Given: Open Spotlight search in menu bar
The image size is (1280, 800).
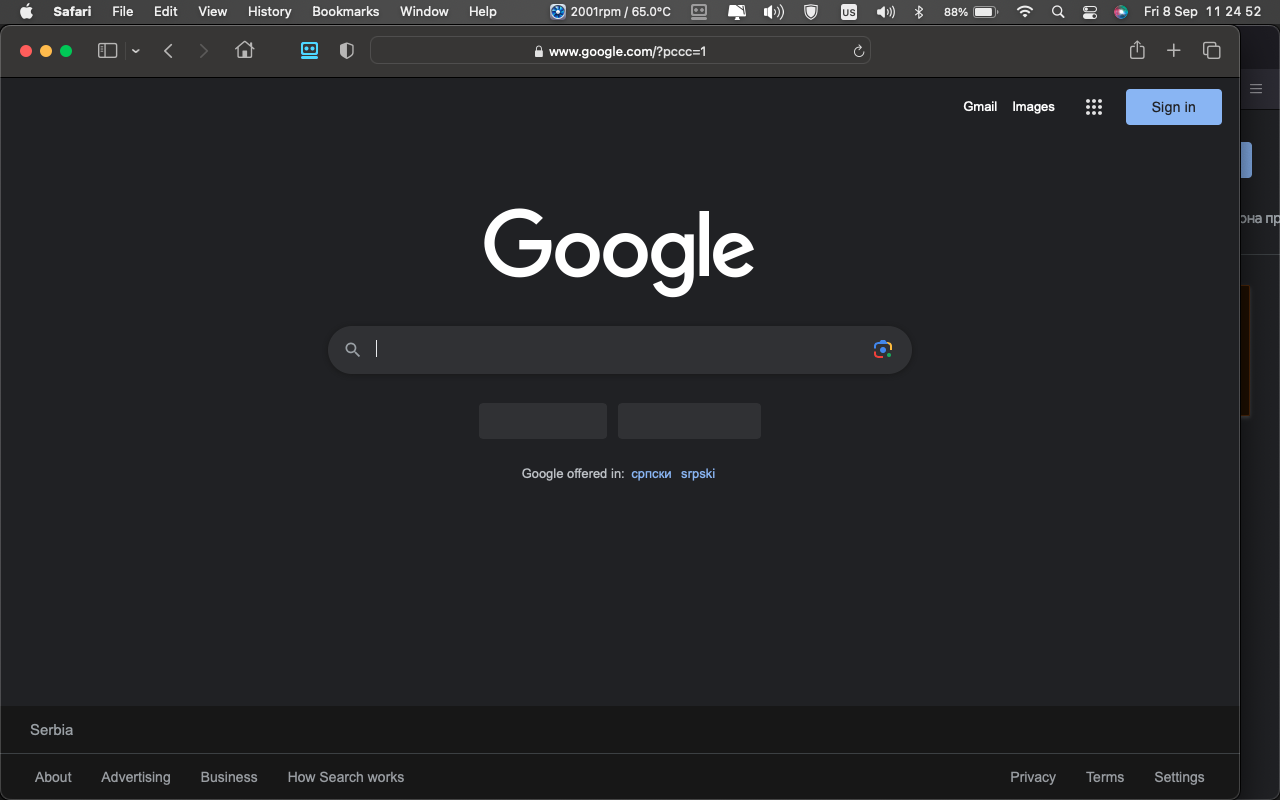Looking at the screenshot, I should [1058, 12].
